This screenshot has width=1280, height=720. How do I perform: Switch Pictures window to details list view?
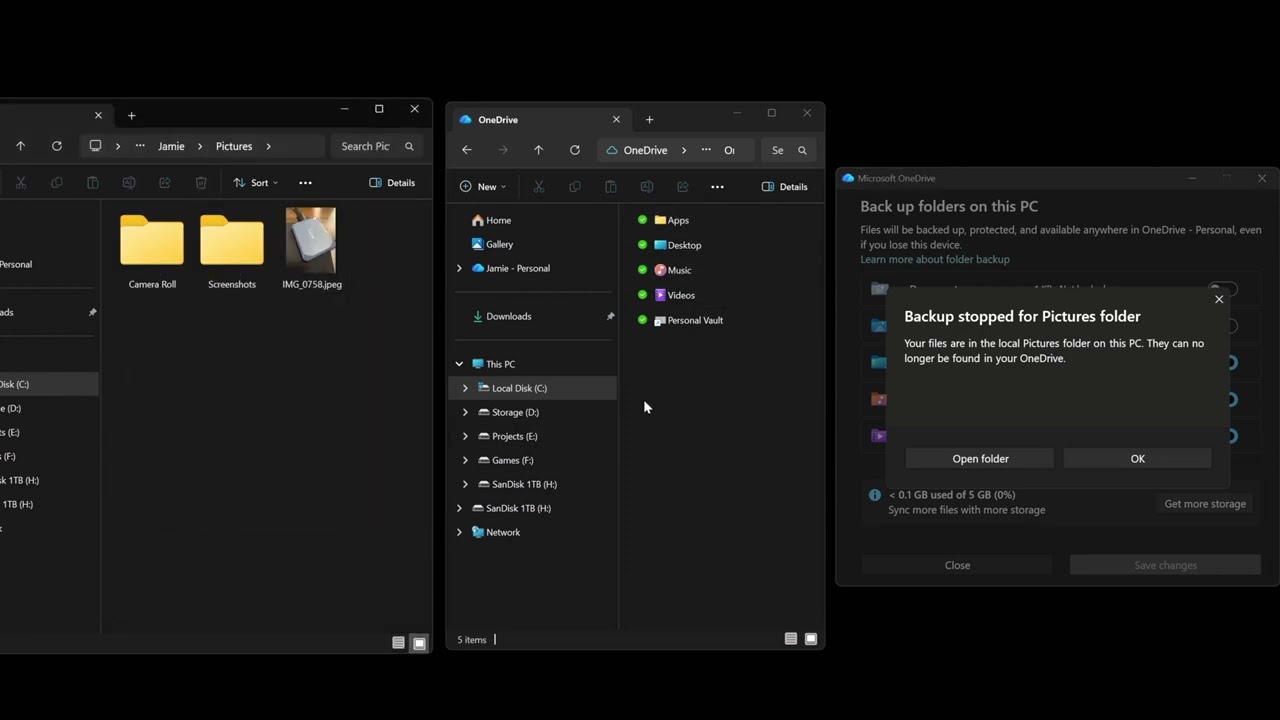(x=398, y=643)
